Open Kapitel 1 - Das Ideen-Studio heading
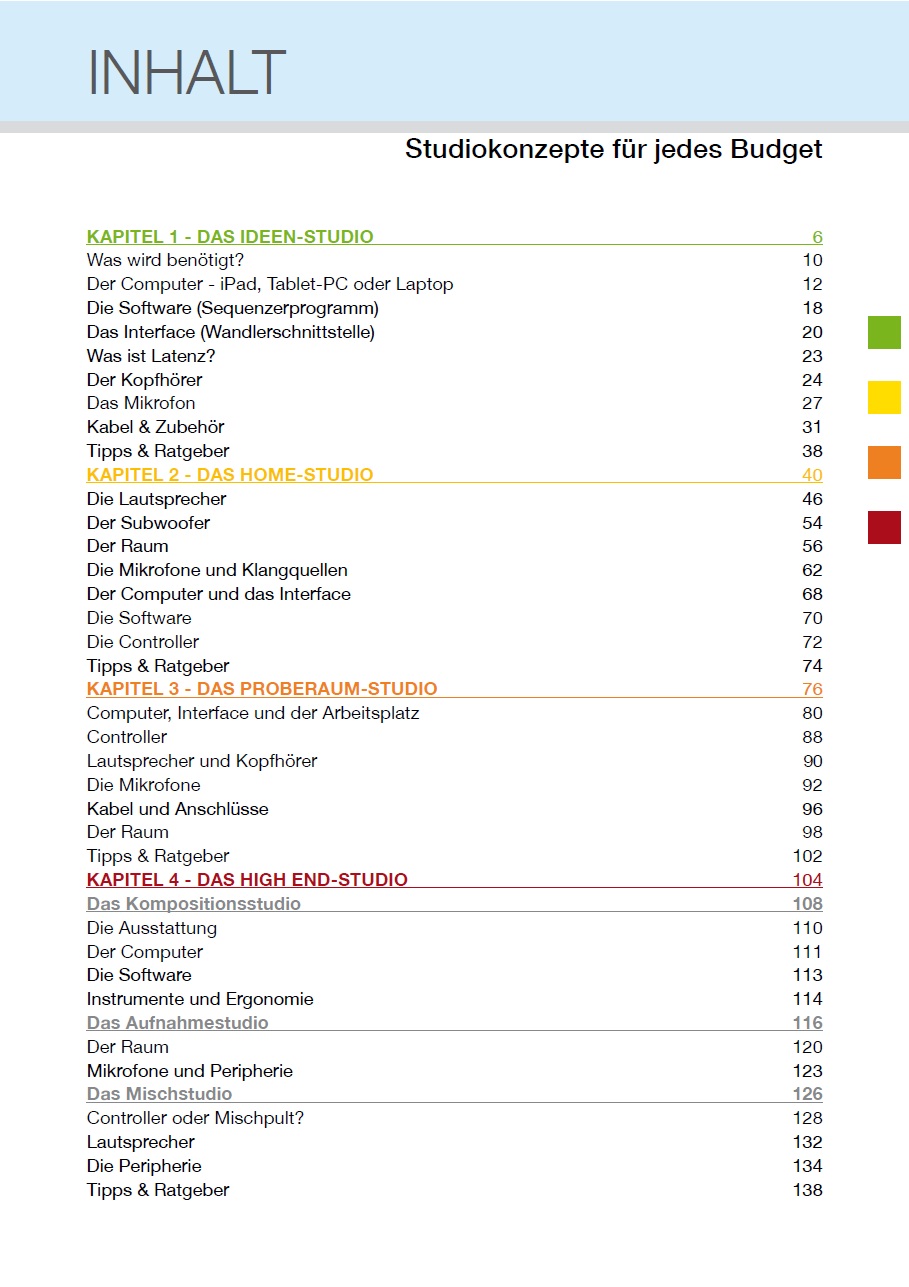Viewport: 909px width, 1287px height. point(230,237)
